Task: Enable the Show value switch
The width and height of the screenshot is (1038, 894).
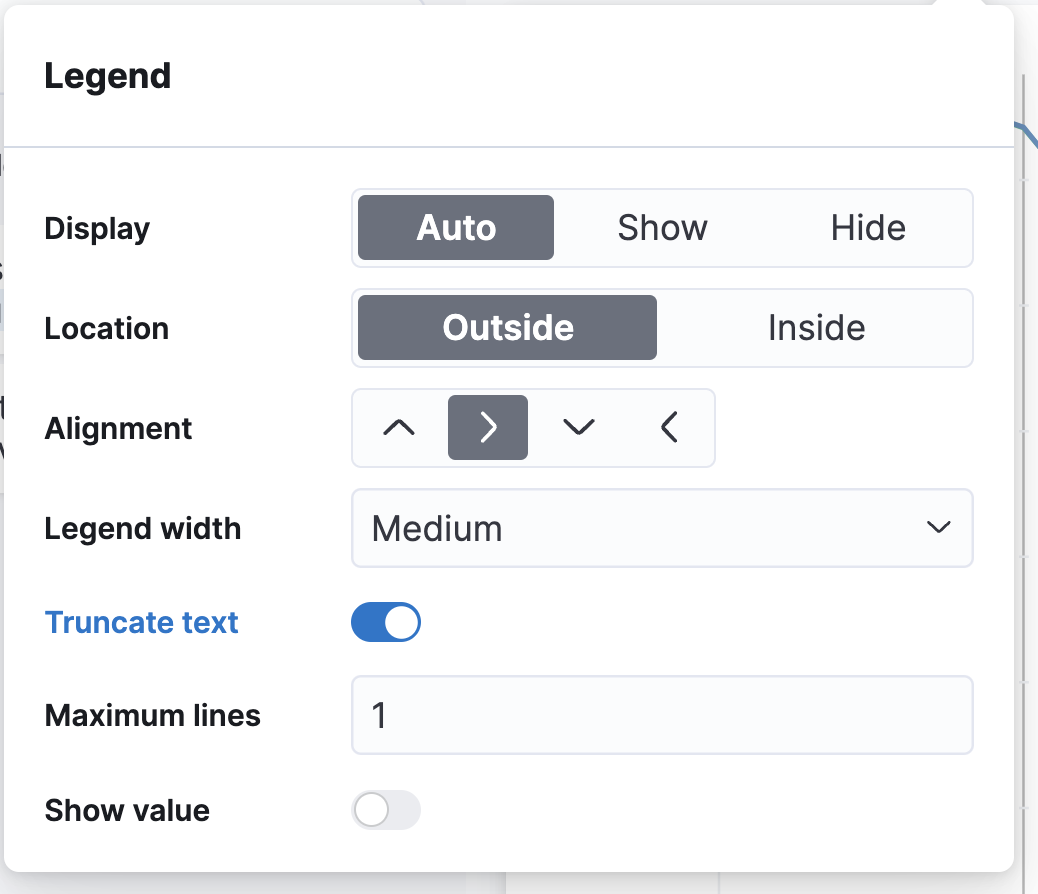Action: (x=386, y=810)
